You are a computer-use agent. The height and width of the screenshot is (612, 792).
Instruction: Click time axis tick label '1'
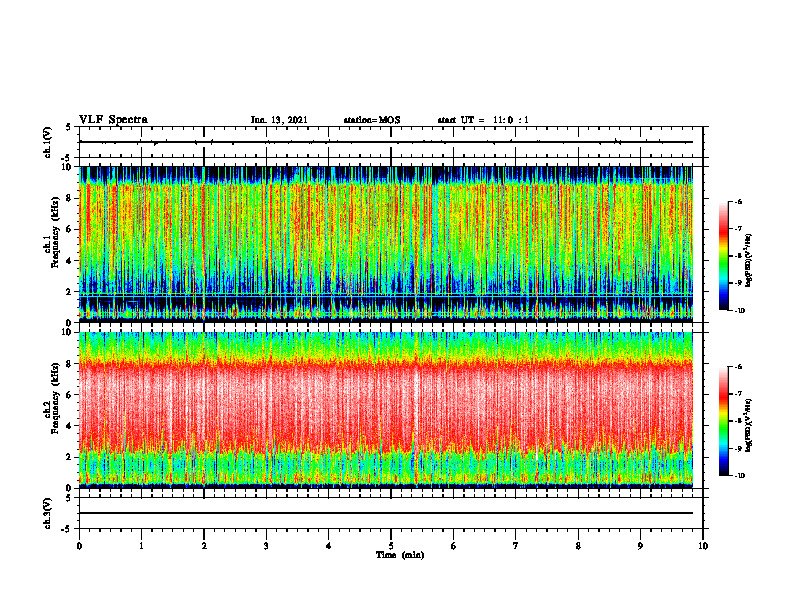coord(141,546)
